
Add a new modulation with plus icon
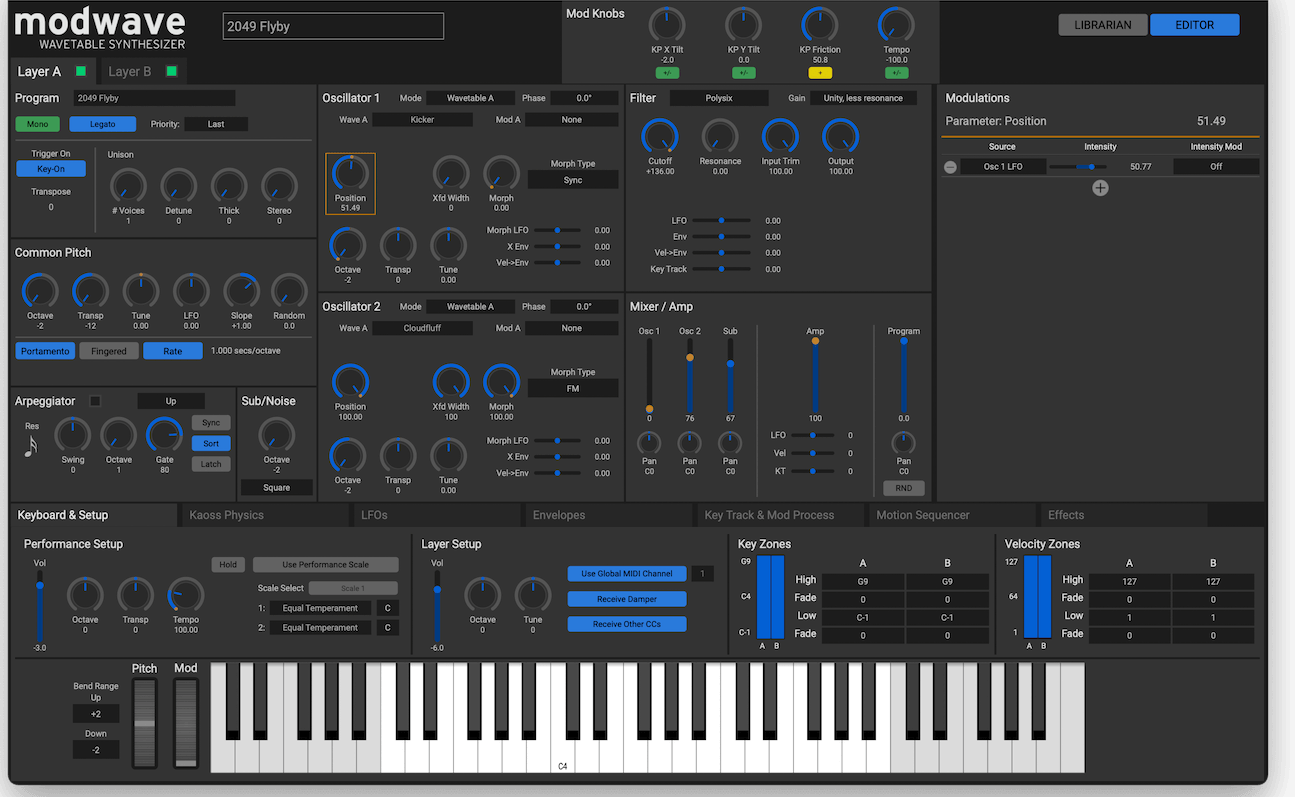pos(1100,188)
